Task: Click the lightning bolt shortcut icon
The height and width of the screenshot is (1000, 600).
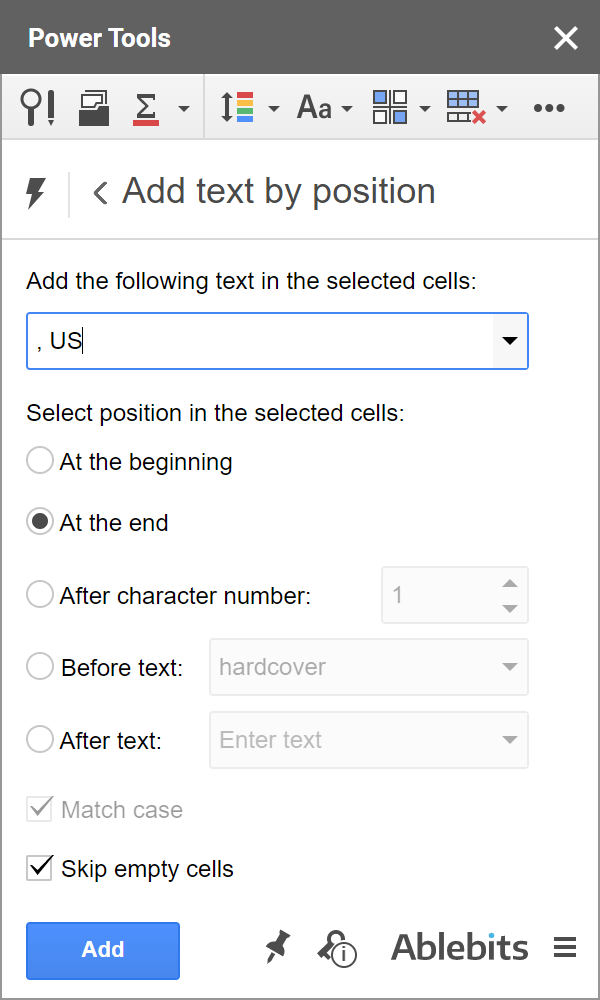Action: [38, 191]
